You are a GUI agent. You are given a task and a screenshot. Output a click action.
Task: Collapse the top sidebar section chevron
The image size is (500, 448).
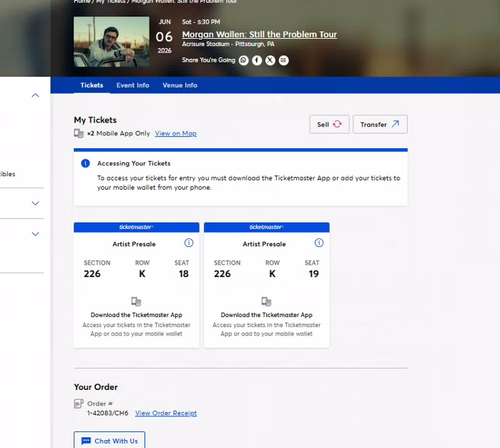pyautogui.click(x=35, y=95)
